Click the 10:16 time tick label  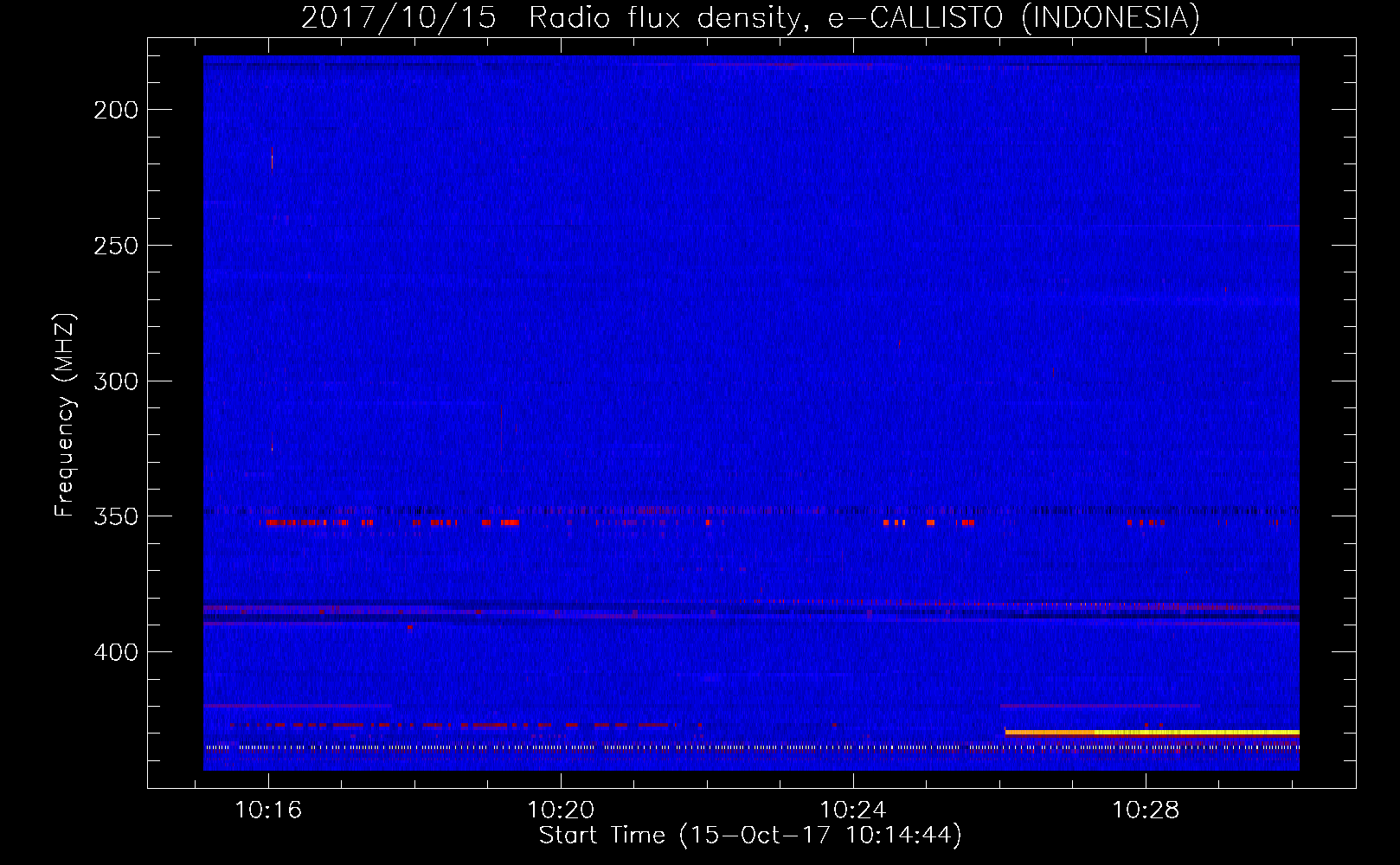[268, 810]
